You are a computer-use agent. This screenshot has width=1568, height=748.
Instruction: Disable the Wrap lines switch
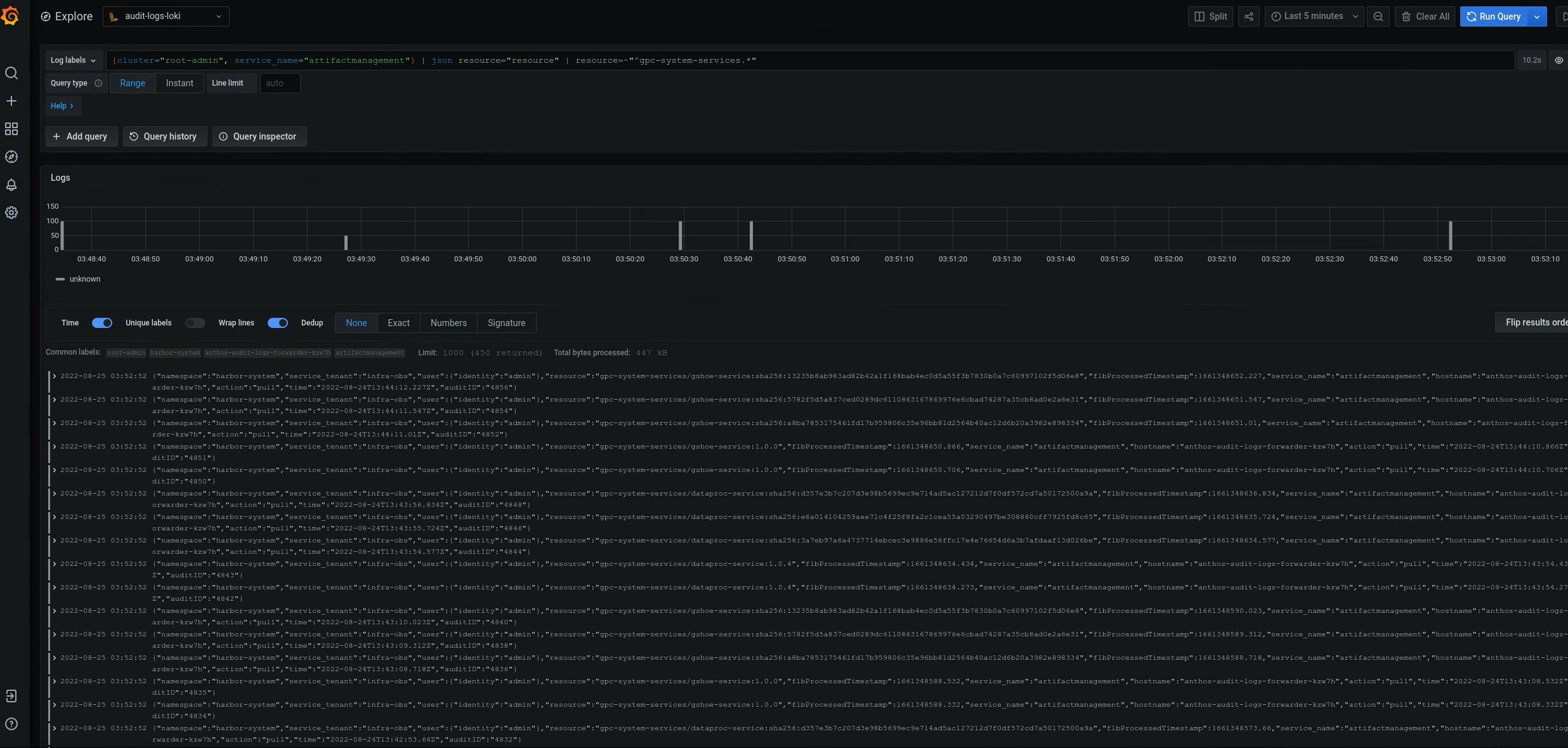278,323
